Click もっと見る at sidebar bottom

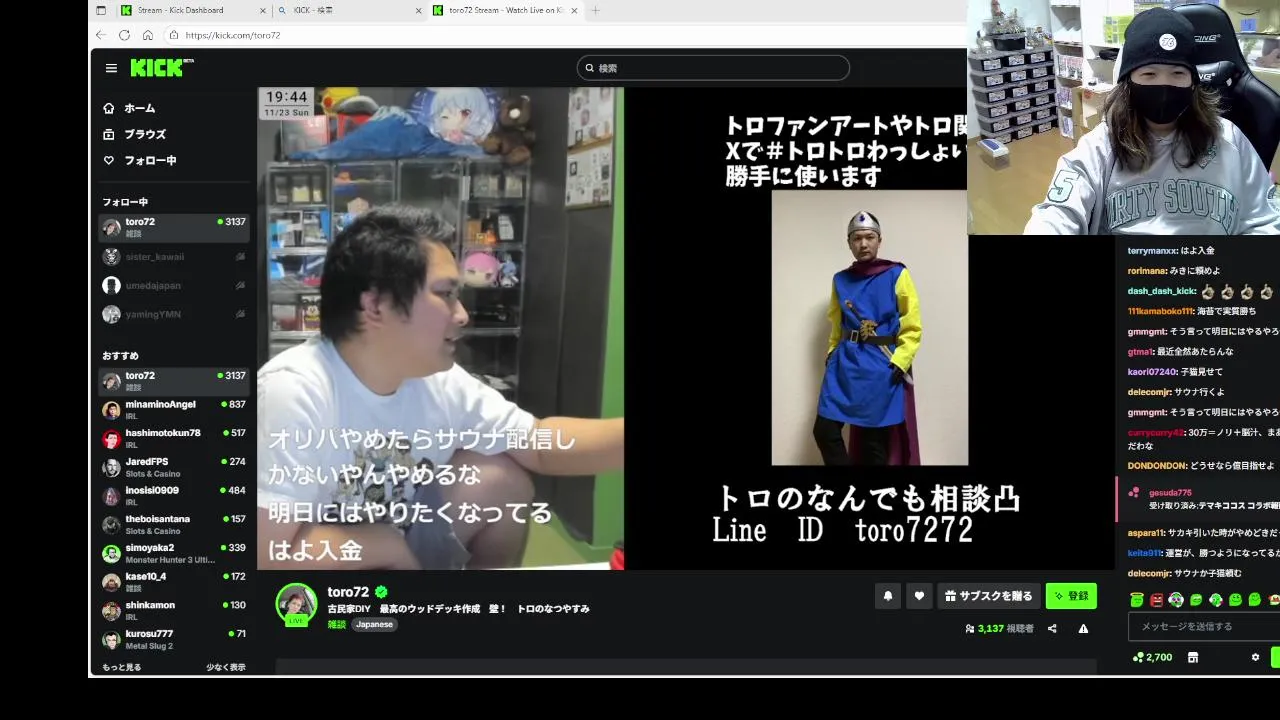tap(122, 667)
